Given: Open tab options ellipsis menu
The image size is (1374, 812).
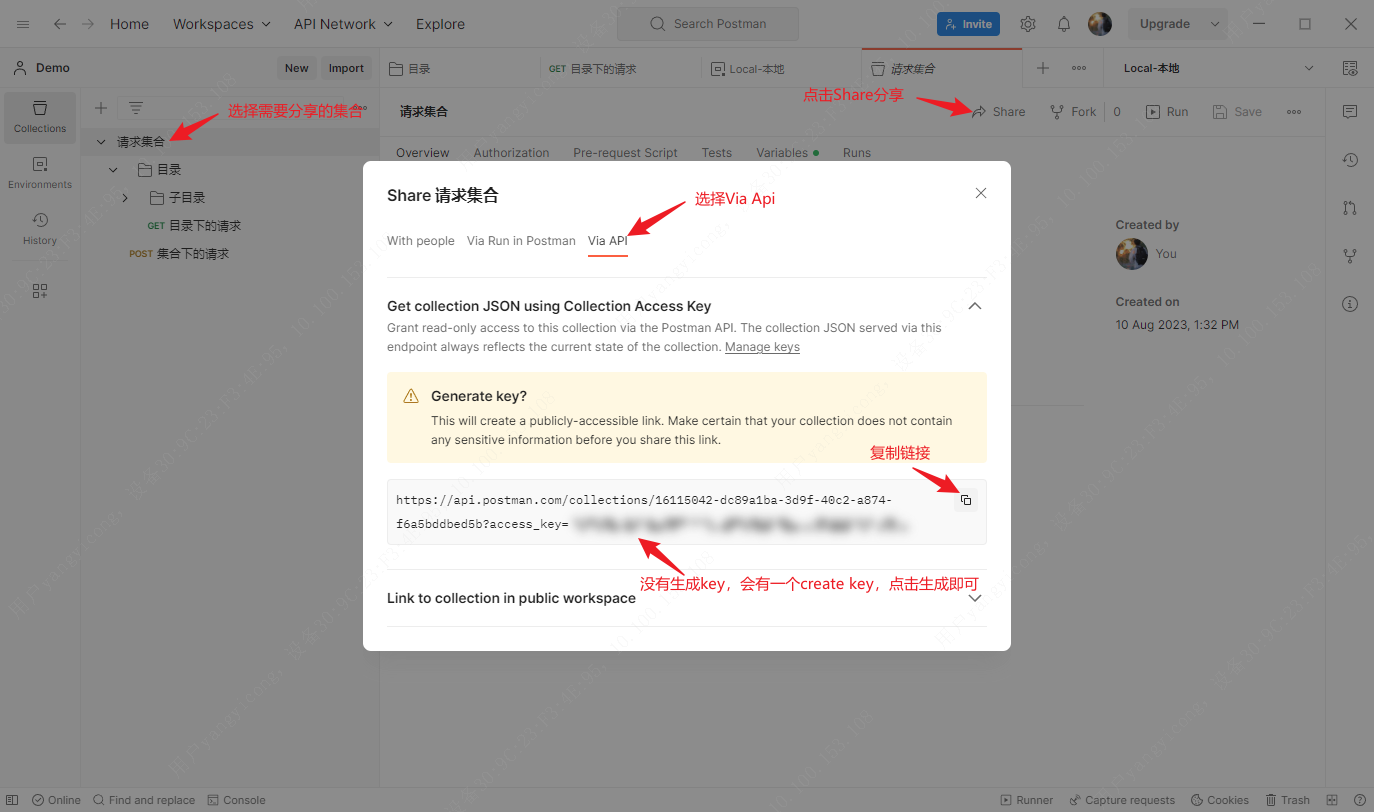Looking at the screenshot, I should (1079, 68).
